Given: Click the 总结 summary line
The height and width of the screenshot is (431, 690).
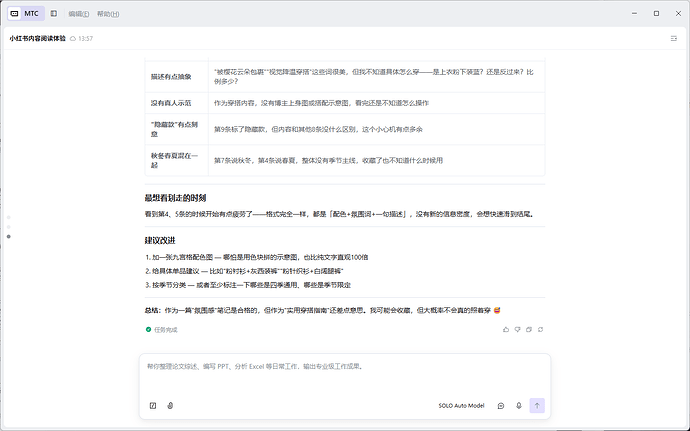Looking at the screenshot, I should (323, 310).
